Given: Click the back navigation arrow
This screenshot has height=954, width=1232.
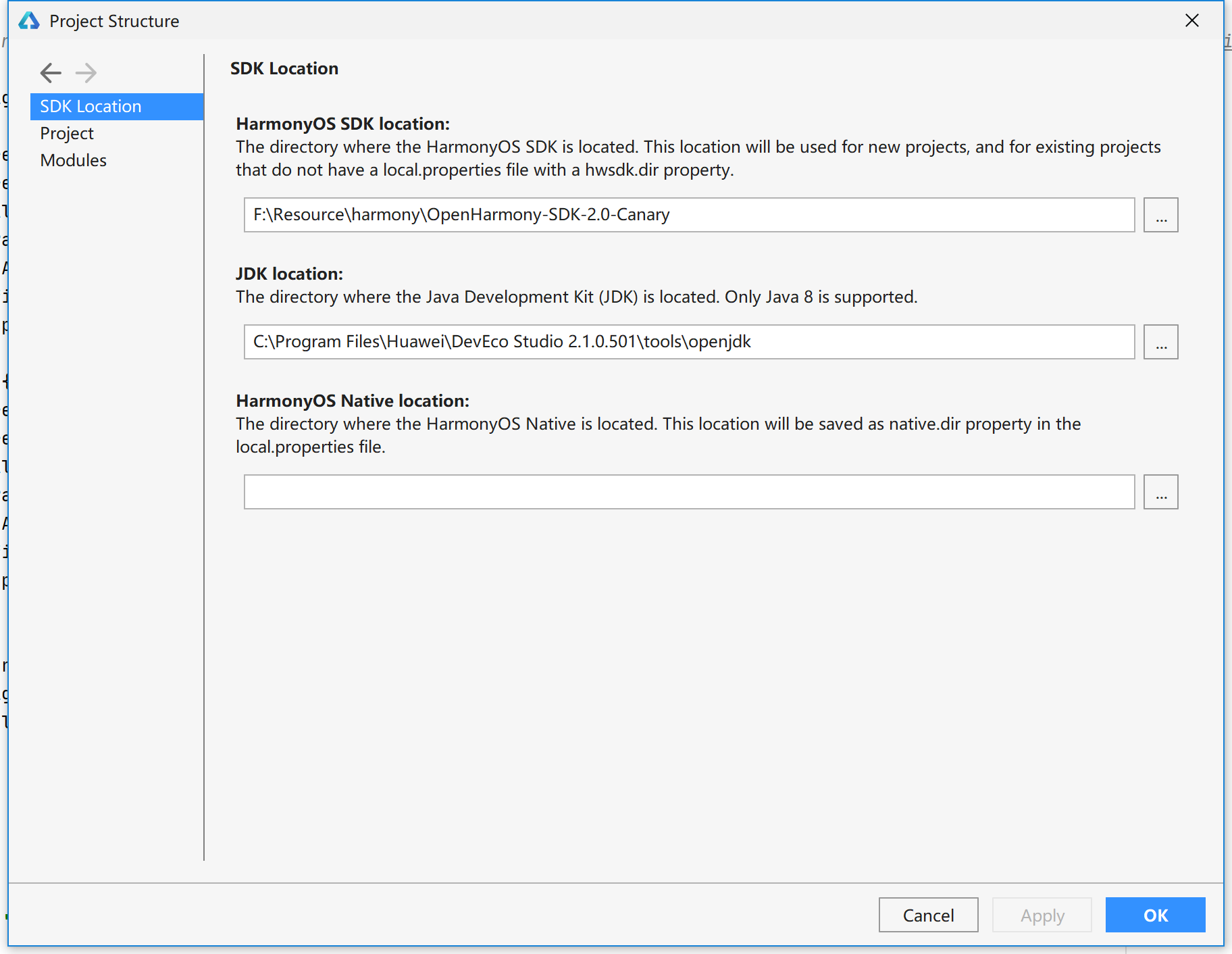Looking at the screenshot, I should (50, 73).
